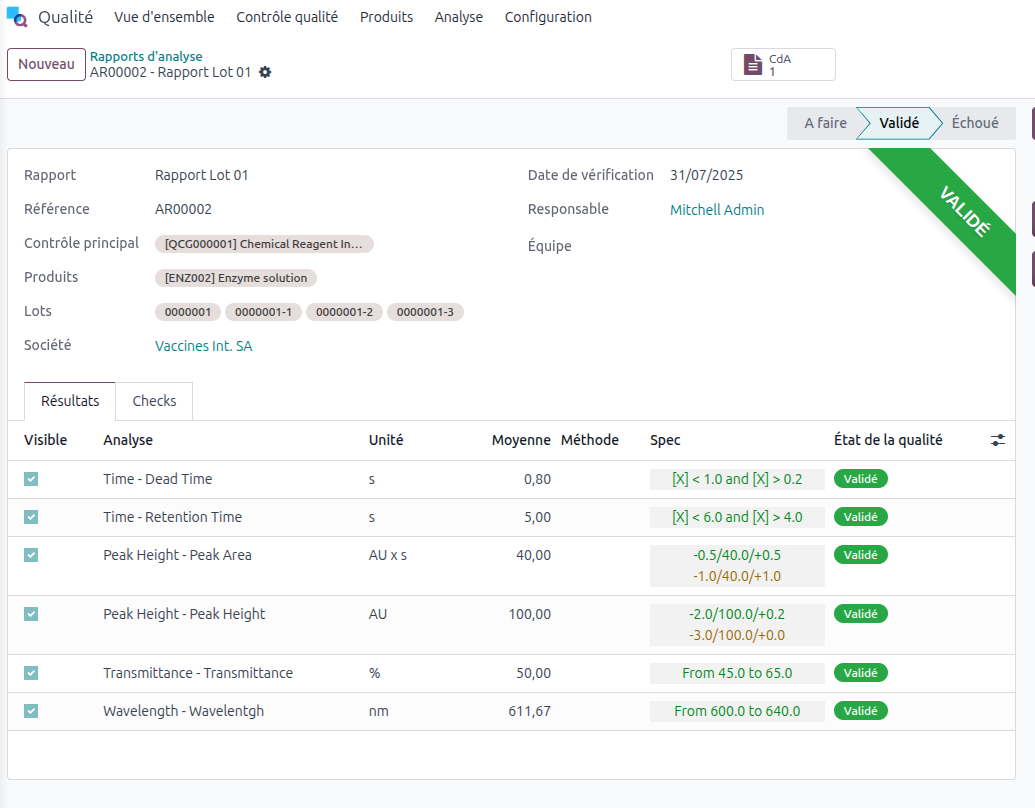The height and width of the screenshot is (808, 1035).
Task: Click Validé badge for Wavelength row
Action: (860, 711)
